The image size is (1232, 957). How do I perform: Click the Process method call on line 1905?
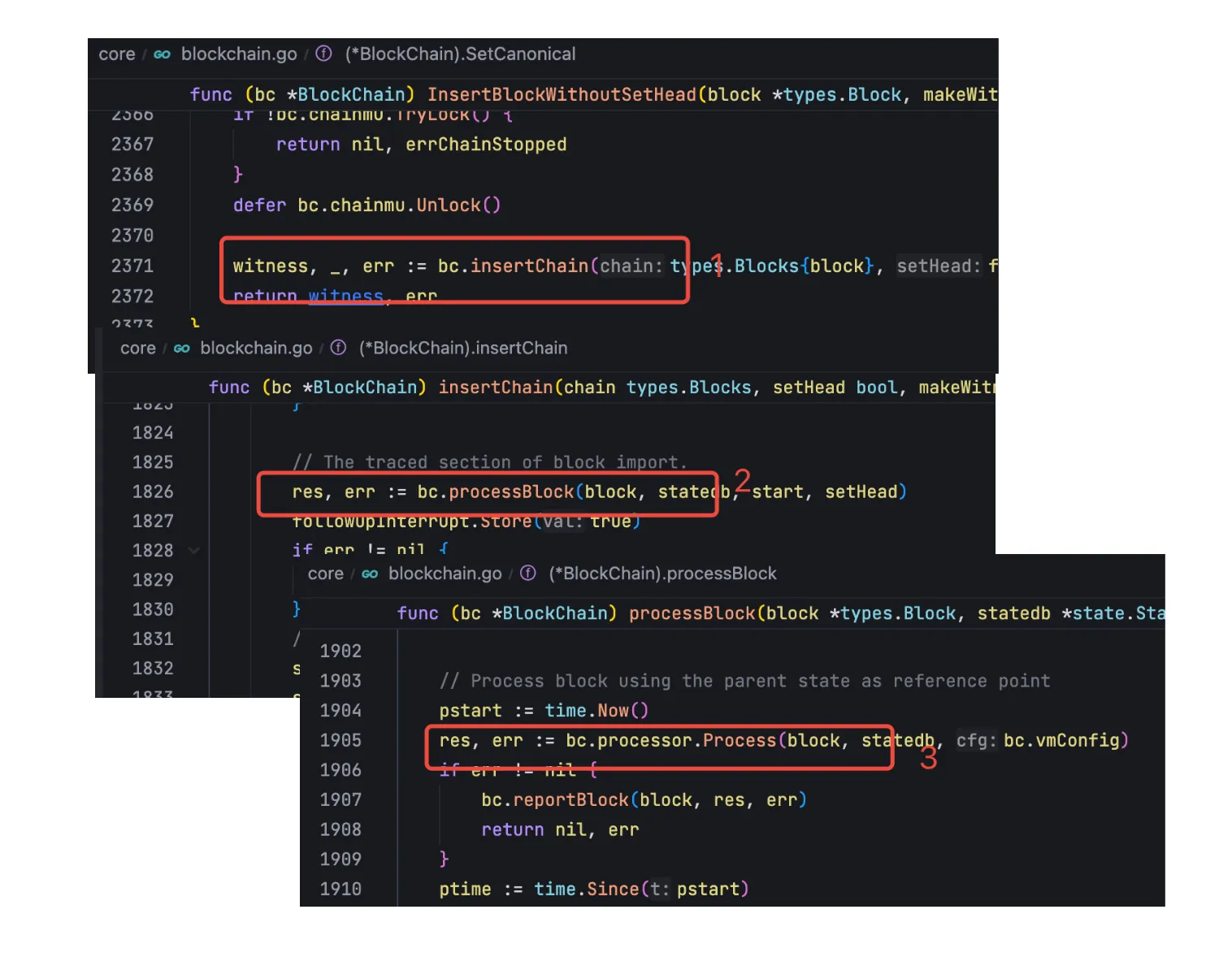click(739, 741)
